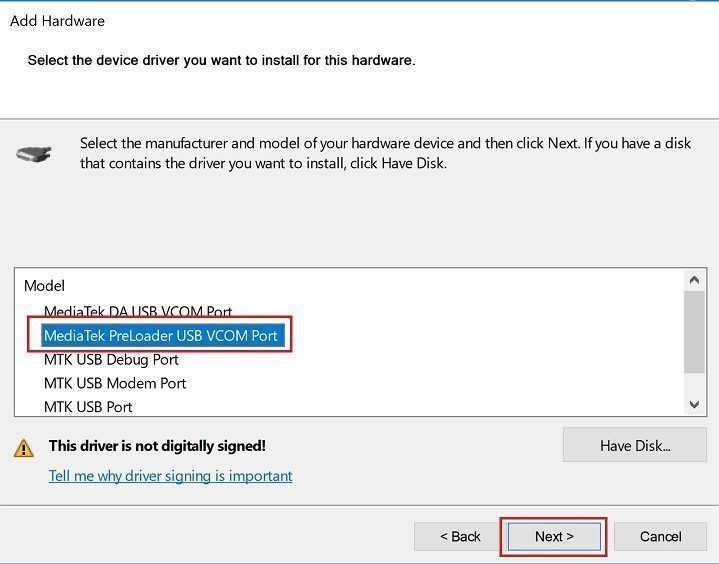The height and width of the screenshot is (564, 719).
Task: Click the Add Hardware window title
Action: (57, 21)
